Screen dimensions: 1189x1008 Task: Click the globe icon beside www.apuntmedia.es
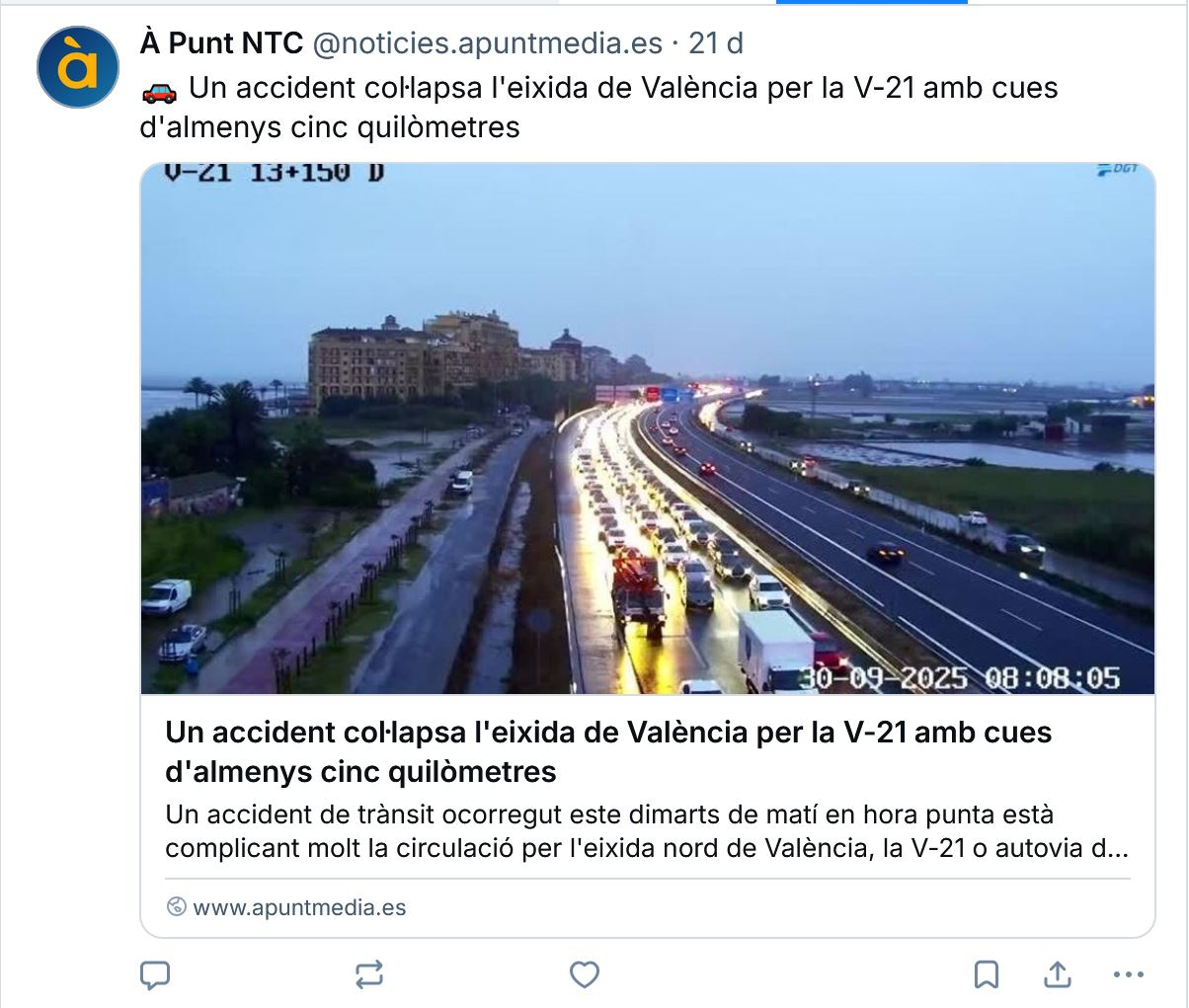point(177,907)
